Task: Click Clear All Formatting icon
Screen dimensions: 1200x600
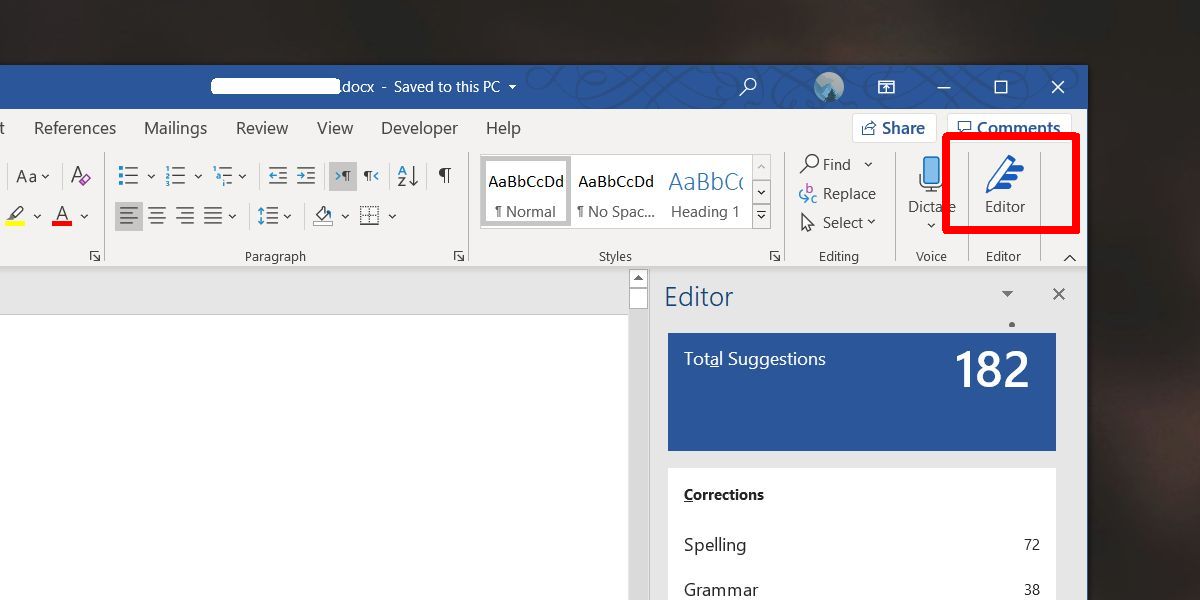Action: (81, 176)
